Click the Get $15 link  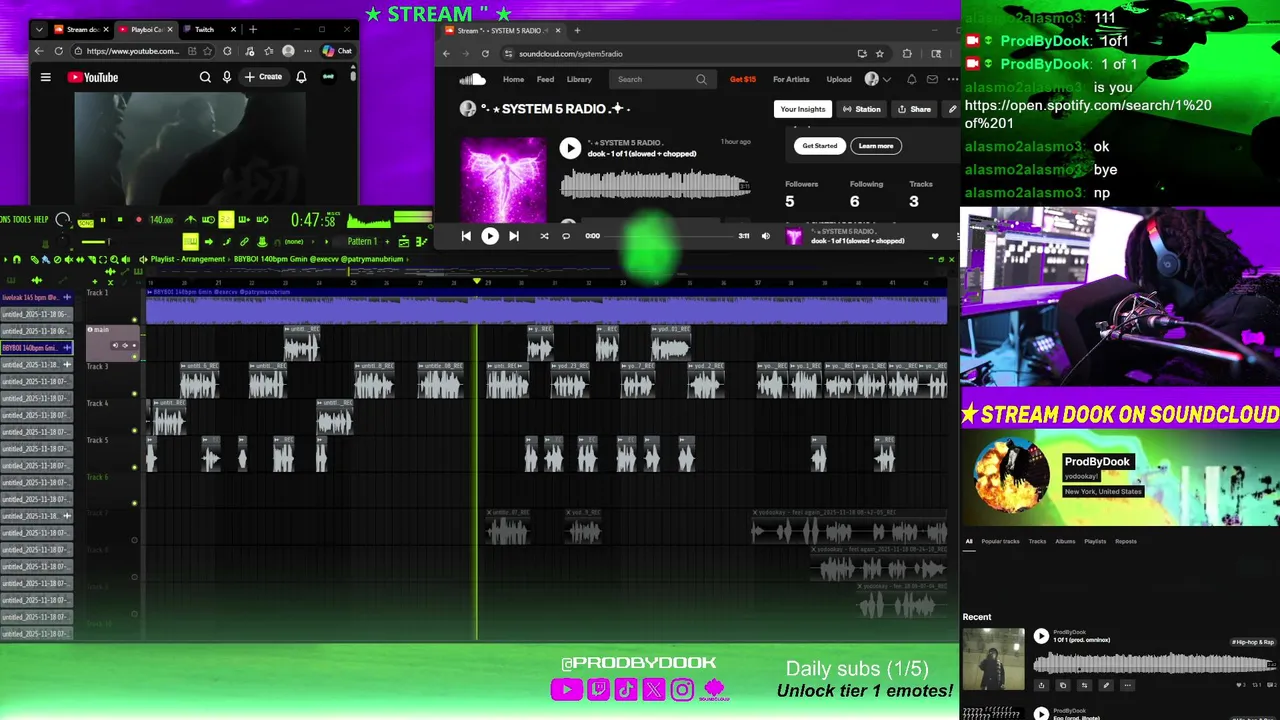coord(743,79)
